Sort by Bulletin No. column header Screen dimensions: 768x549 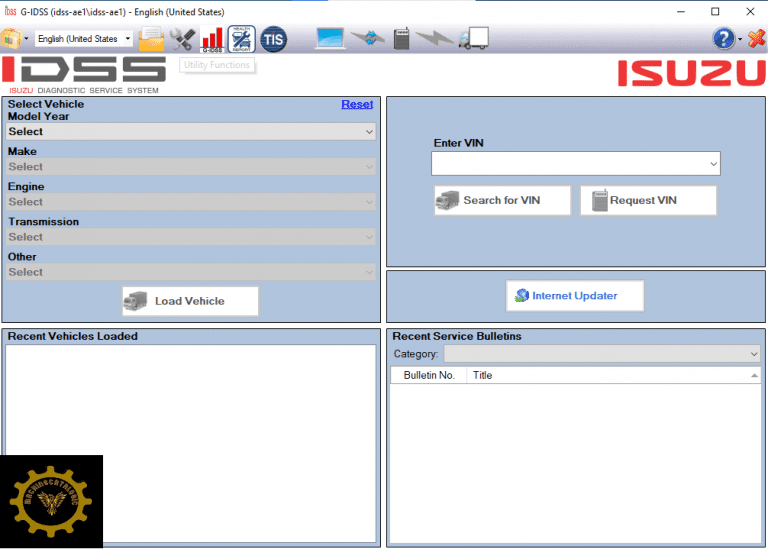coord(429,375)
